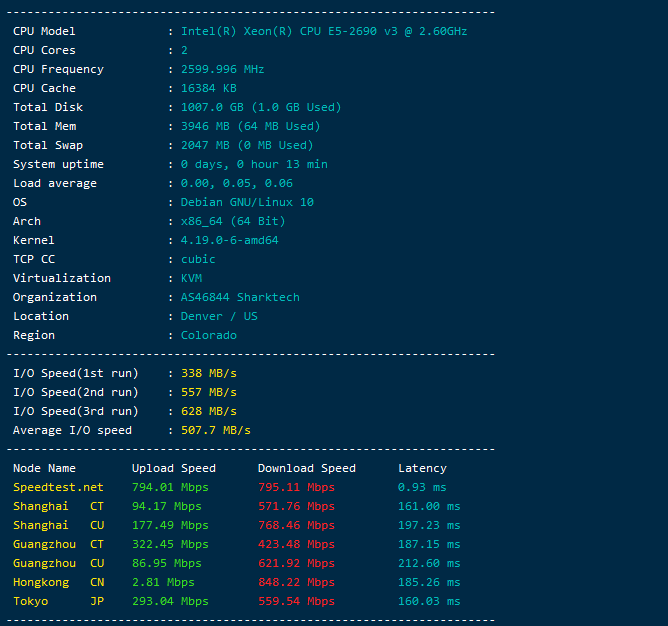The height and width of the screenshot is (626, 668).
Task: Click the CPU Cores value 2
Action: (184, 50)
